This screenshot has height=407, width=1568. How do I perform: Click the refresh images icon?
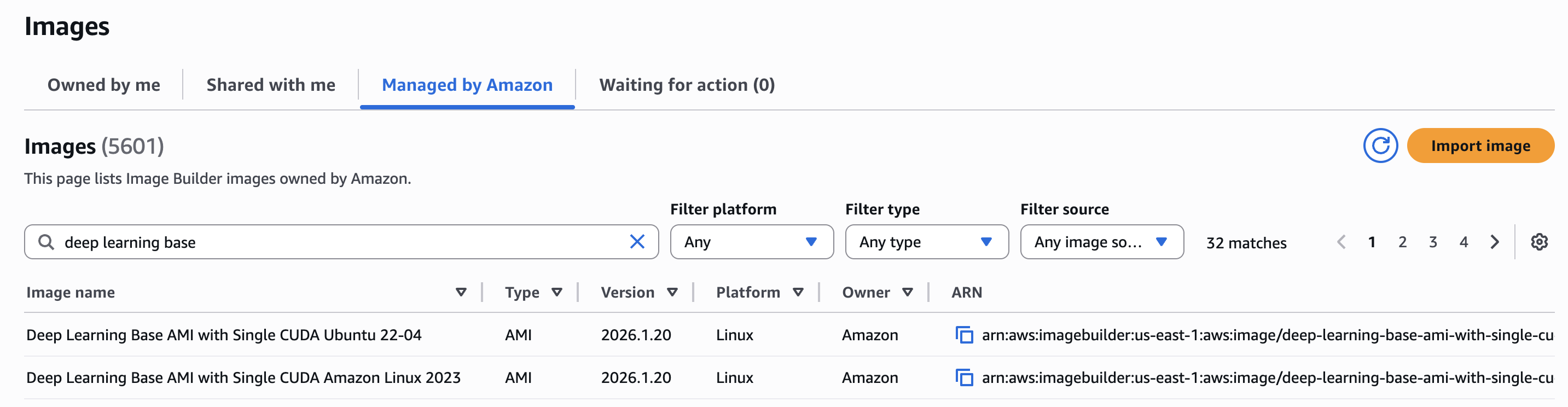point(1380,146)
